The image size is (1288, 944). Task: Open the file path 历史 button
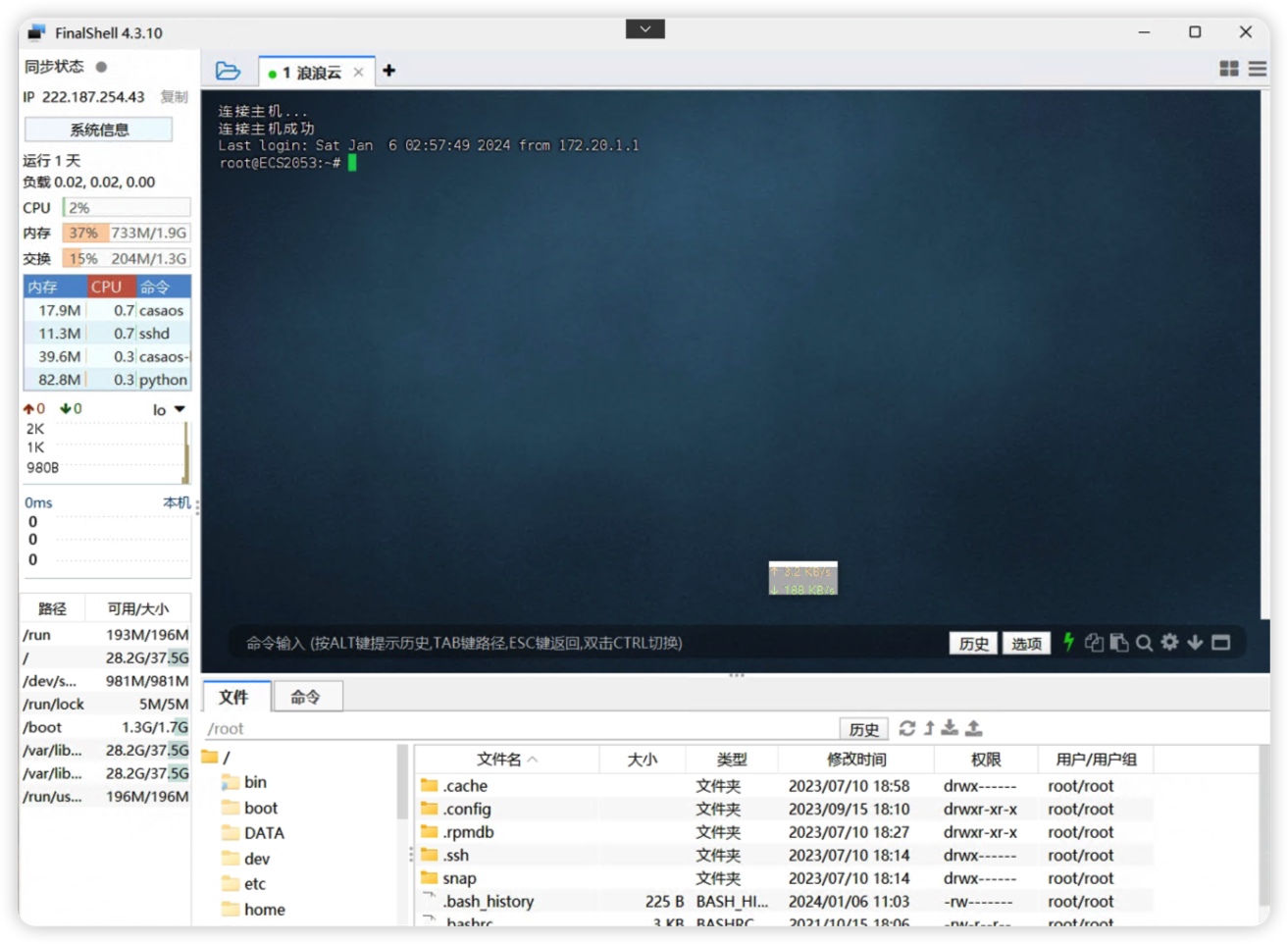(863, 729)
